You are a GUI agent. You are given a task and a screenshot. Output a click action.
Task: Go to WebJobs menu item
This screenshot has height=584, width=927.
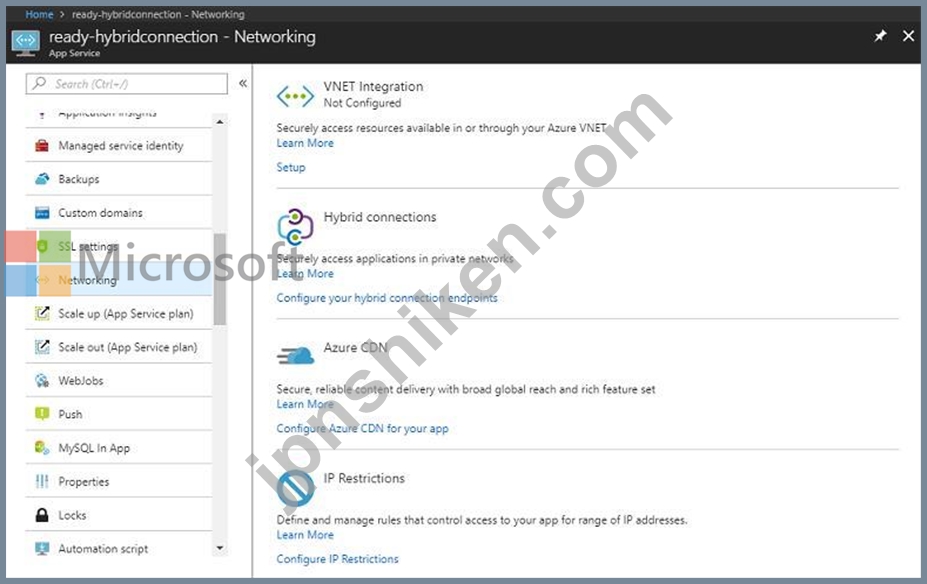pos(119,381)
